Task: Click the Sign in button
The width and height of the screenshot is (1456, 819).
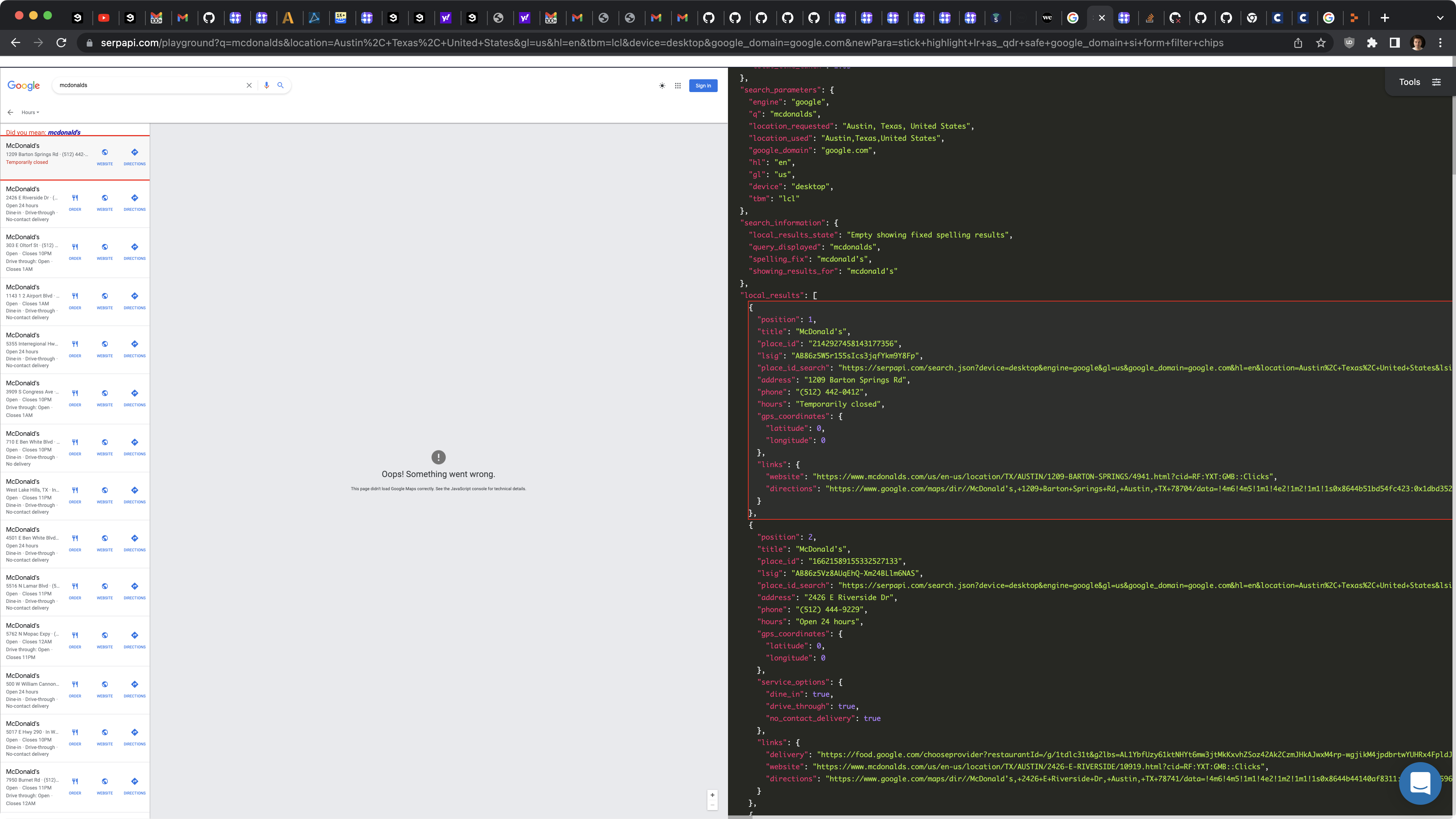Action: (703, 86)
